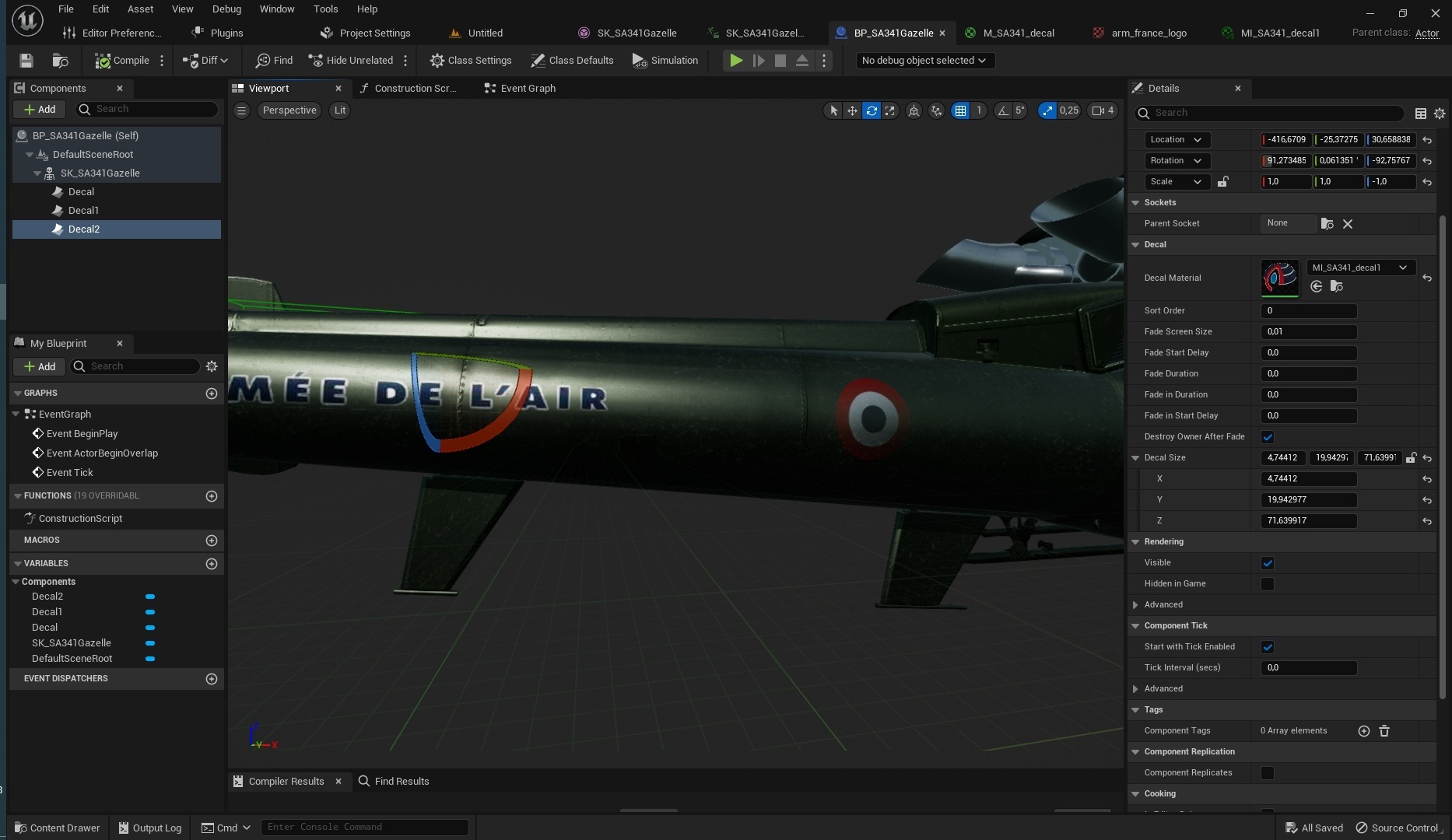
Task: Click the add Component Tags element icon
Action: click(x=1363, y=731)
